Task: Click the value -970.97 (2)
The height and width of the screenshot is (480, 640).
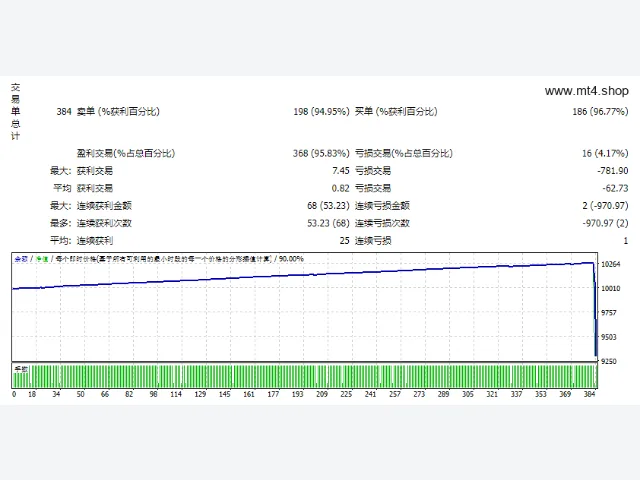Action: point(605,223)
